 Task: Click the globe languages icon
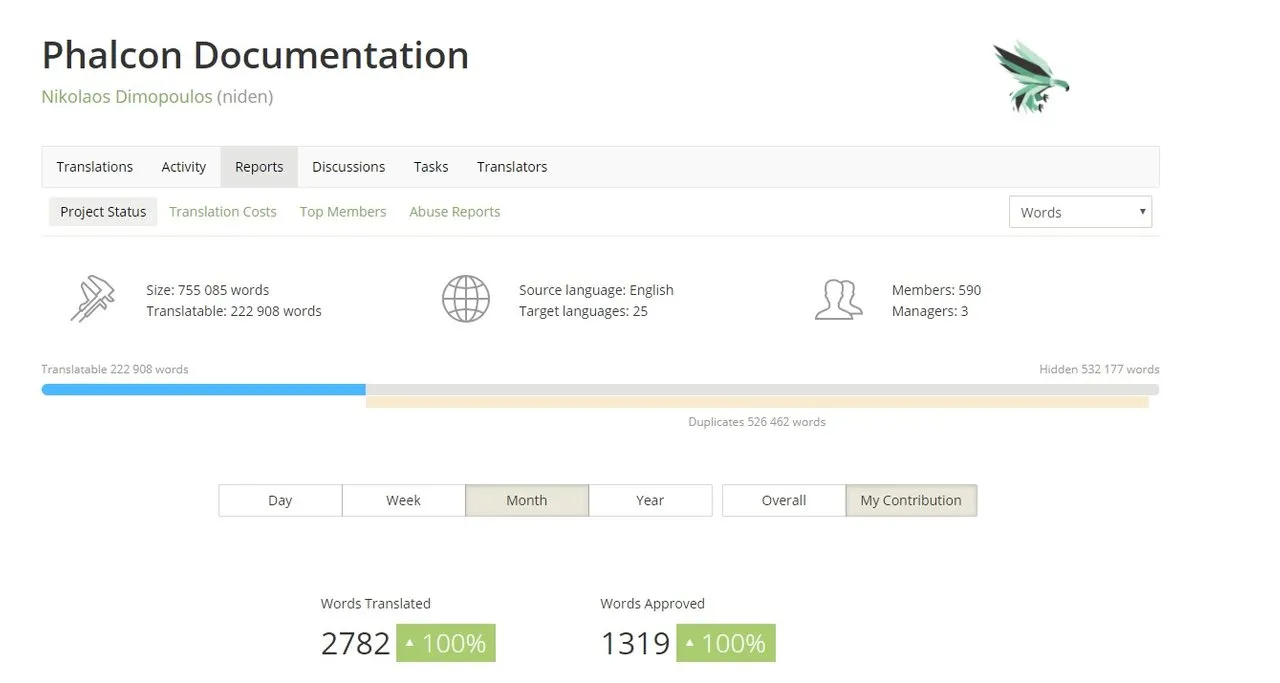pos(466,299)
